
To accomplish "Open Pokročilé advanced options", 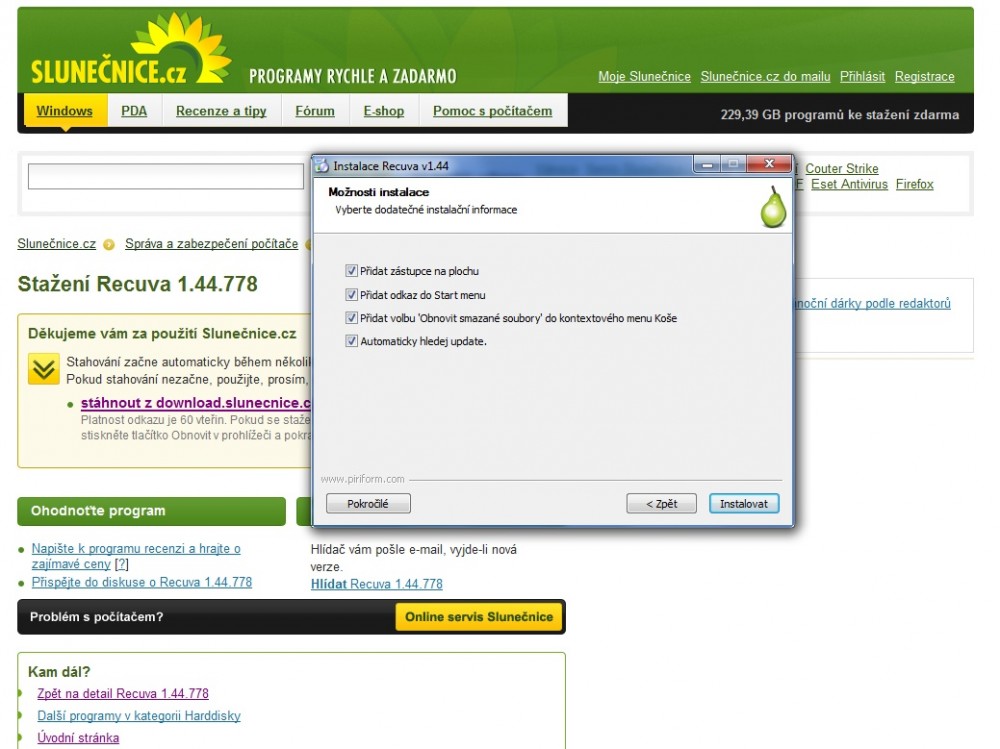I will click(367, 504).
